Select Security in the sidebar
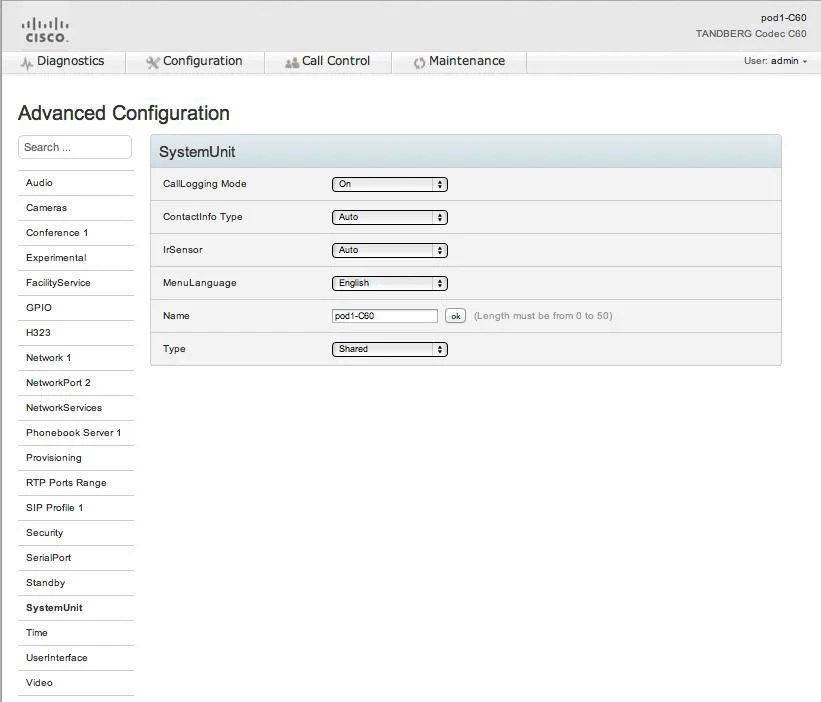 click(76, 533)
